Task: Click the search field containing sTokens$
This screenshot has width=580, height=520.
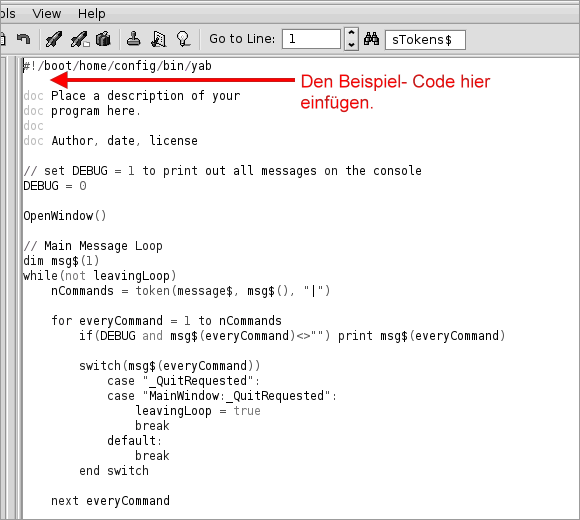Action: pyautogui.click(x=425, y=40)
